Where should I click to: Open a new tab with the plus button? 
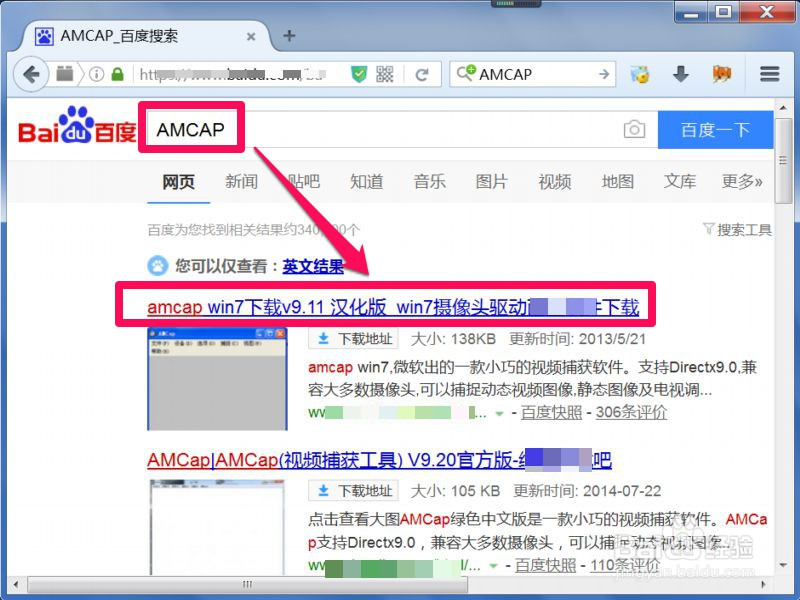click(x=289, y=36)
